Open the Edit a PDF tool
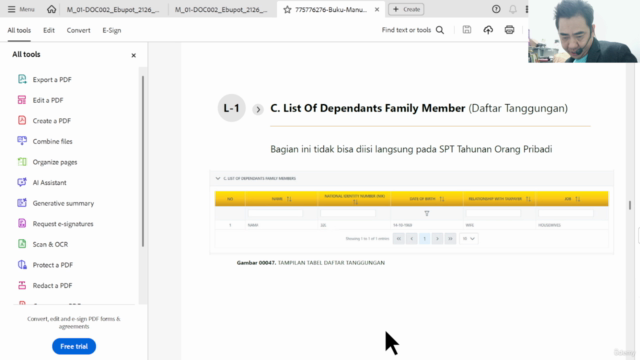The height and width of the screenshot is (360, 640). pyautogui.click(x=48, y=100)
